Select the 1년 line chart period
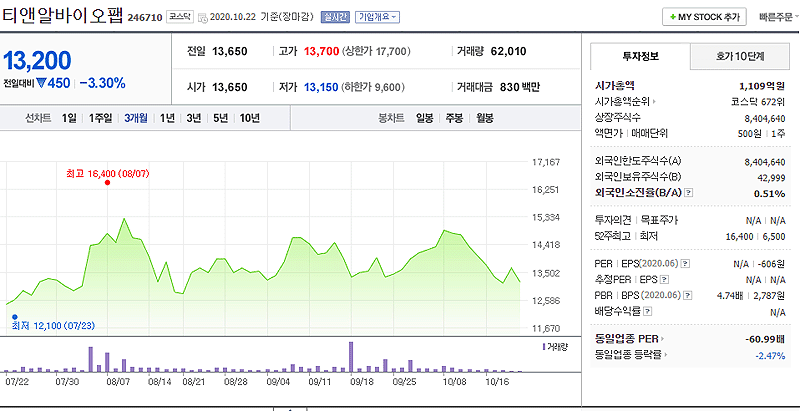 click(x=167, y=118)
